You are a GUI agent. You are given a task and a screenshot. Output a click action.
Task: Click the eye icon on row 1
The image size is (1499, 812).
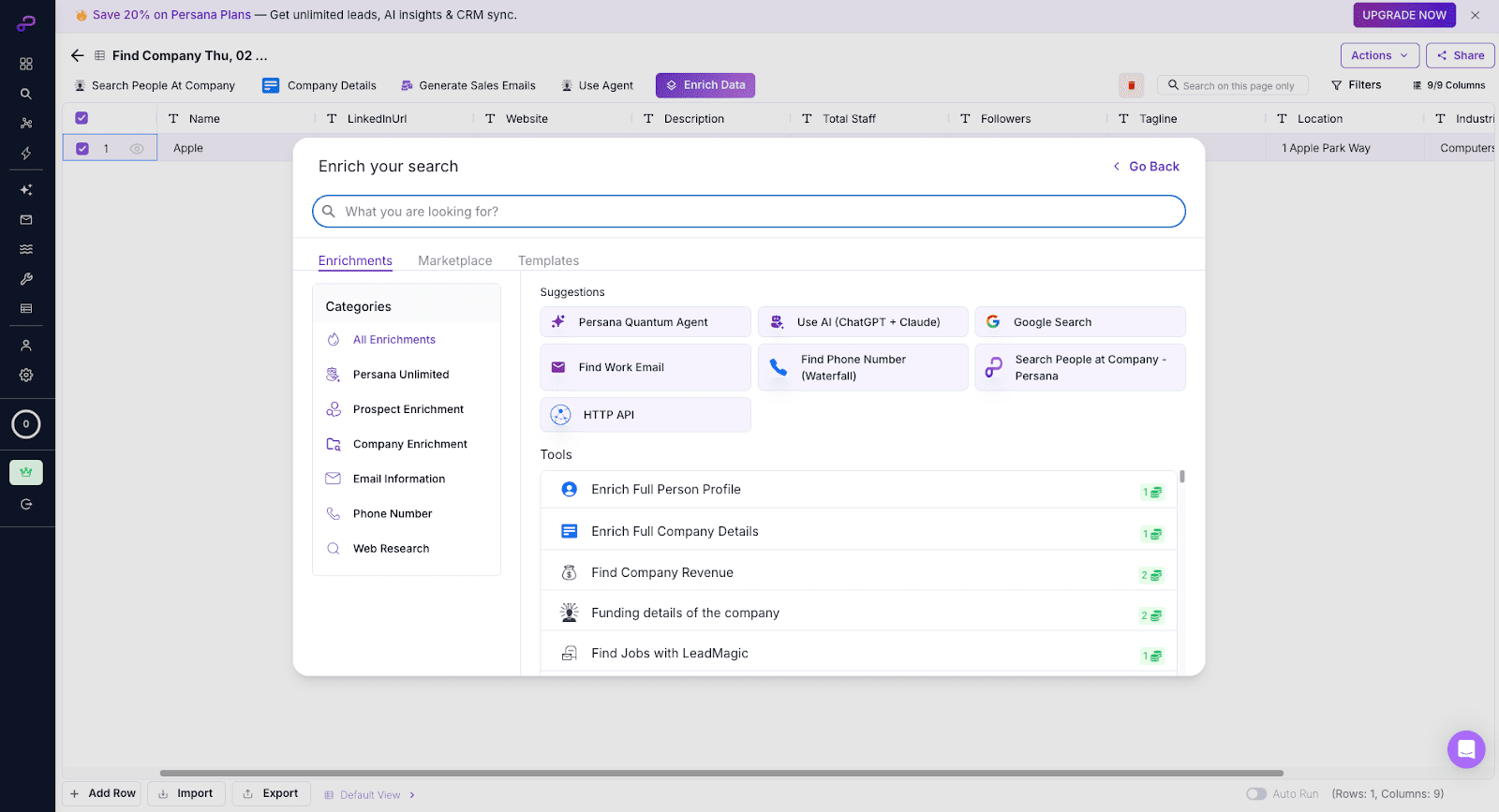click(137, 149)
